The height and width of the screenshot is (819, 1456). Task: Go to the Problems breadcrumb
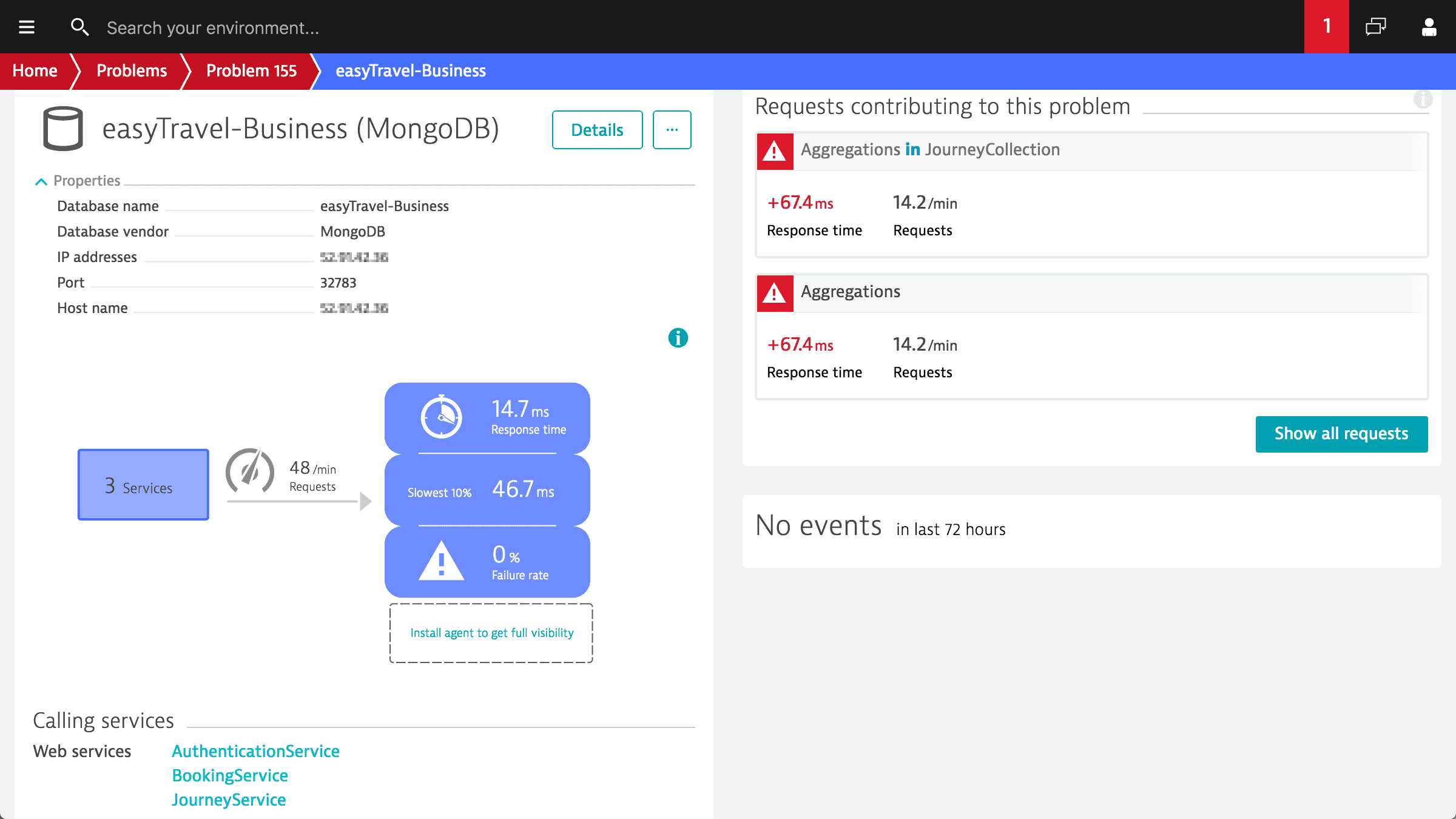(132, 71)
